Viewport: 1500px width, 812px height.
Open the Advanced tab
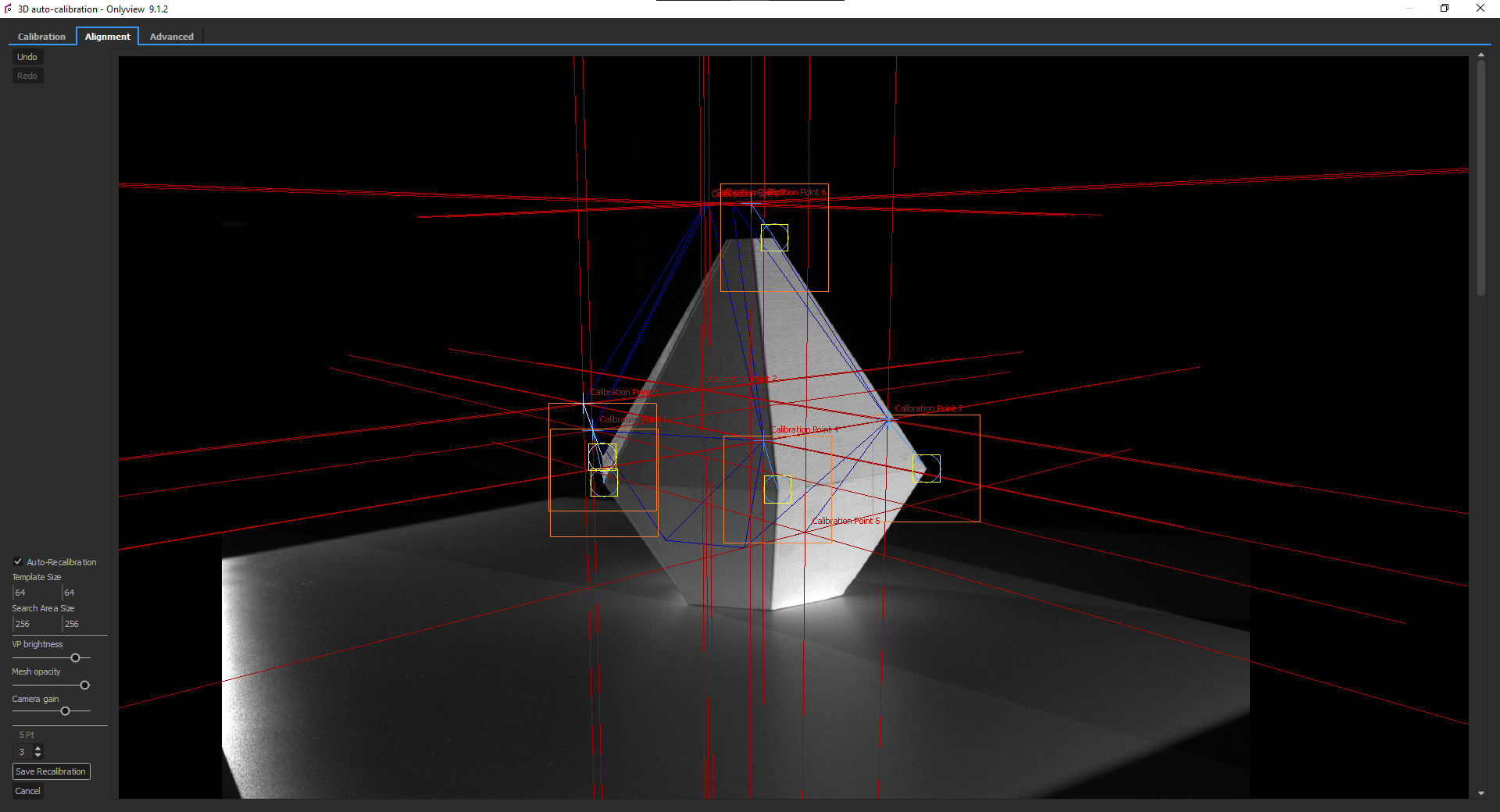click(171, 37)
